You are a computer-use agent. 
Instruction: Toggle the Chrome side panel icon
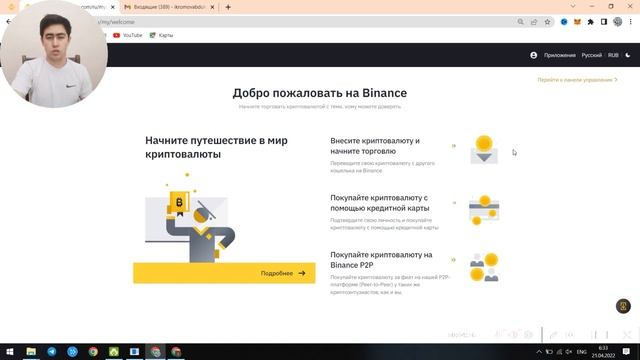point(604,22)
